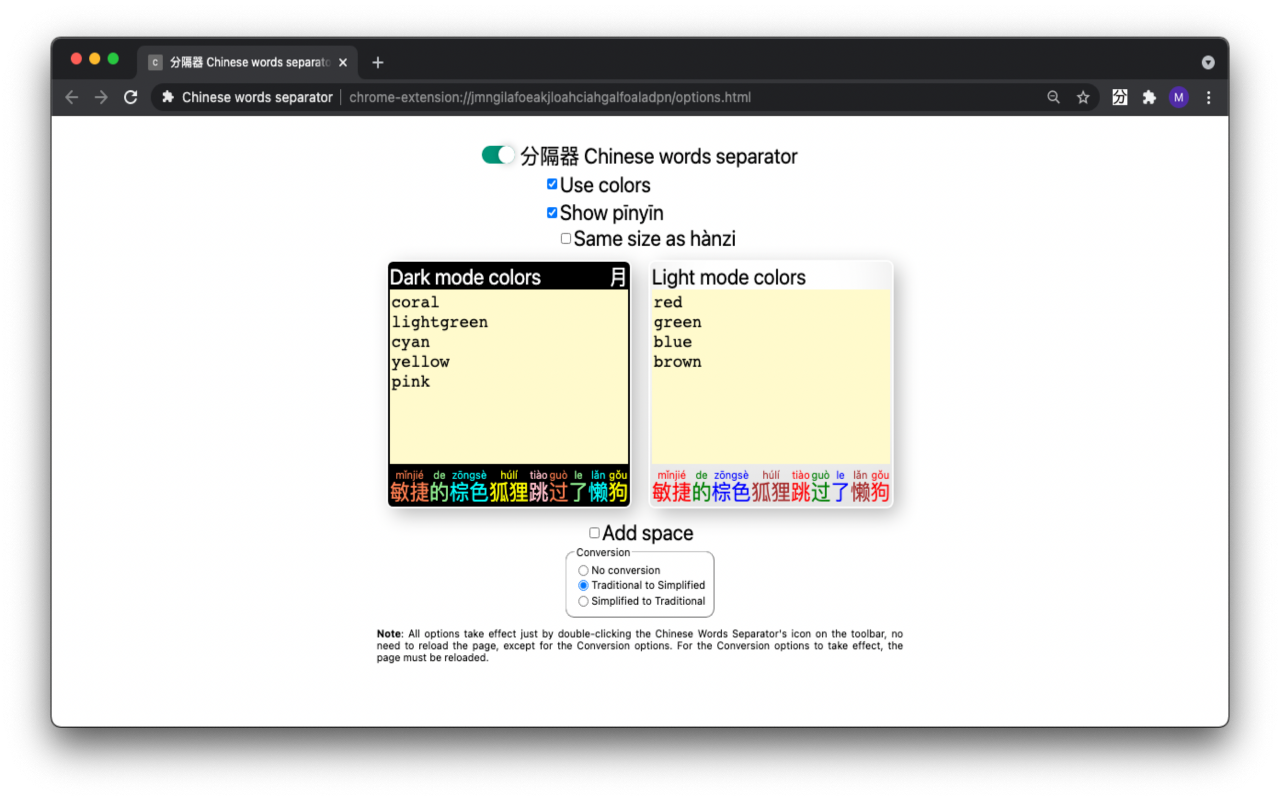Reload the options page
Image resolution: width=1280 pixels, height=800 pixels.
click(x=131, y=97)
